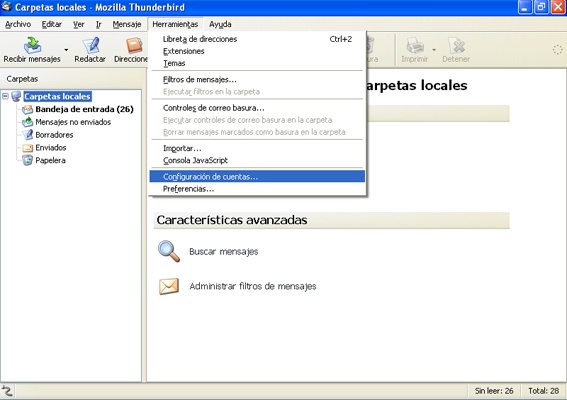Open the Ver menu
The height and width of the screenshot is (400, 567).
pos(78,24)
